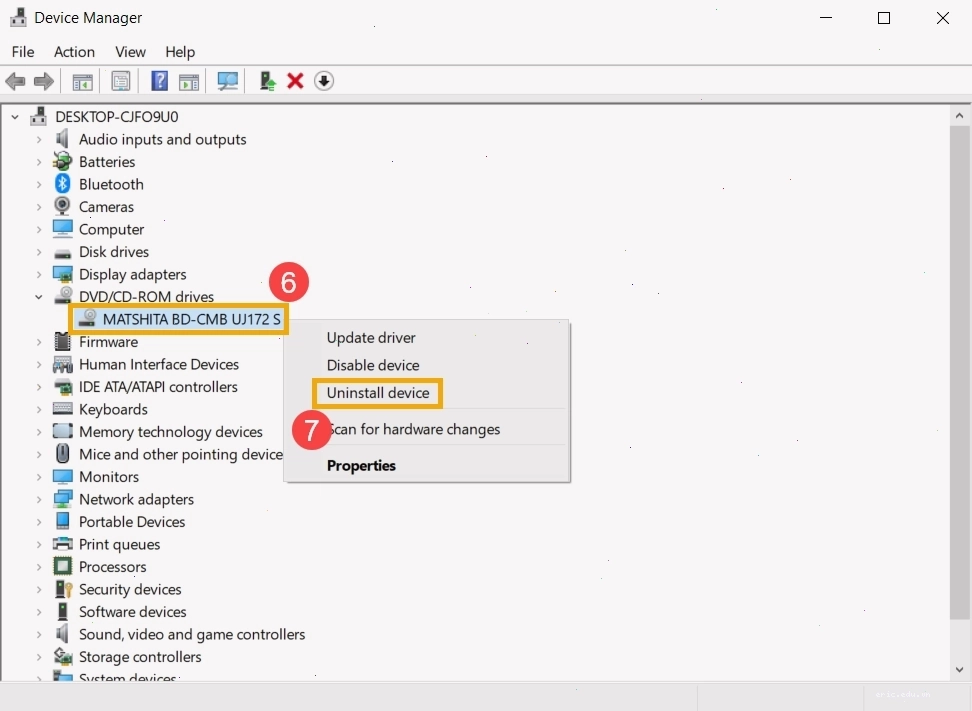The width and height of the screenshot is (972, 711).
Task: Click the Forward arrow toolbar icon
Action: (43, 81)
